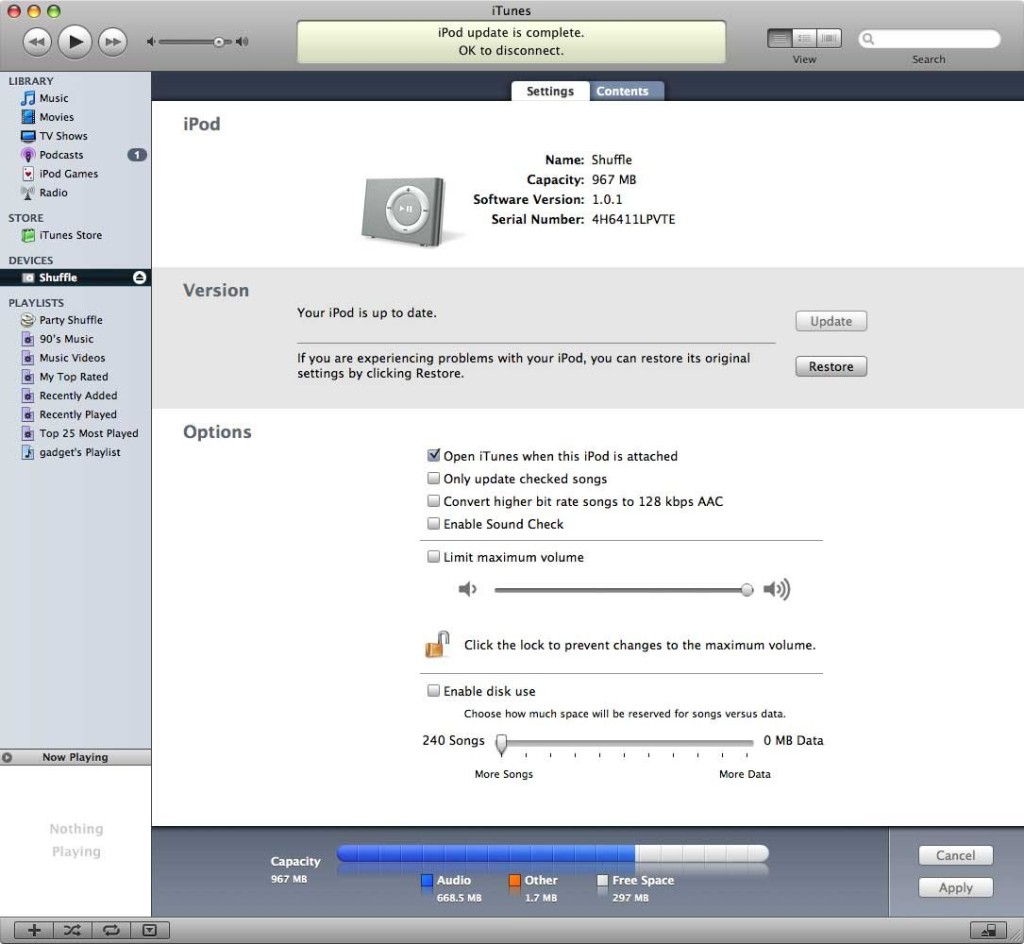Toggle repeat playback mode

point(111,930)
